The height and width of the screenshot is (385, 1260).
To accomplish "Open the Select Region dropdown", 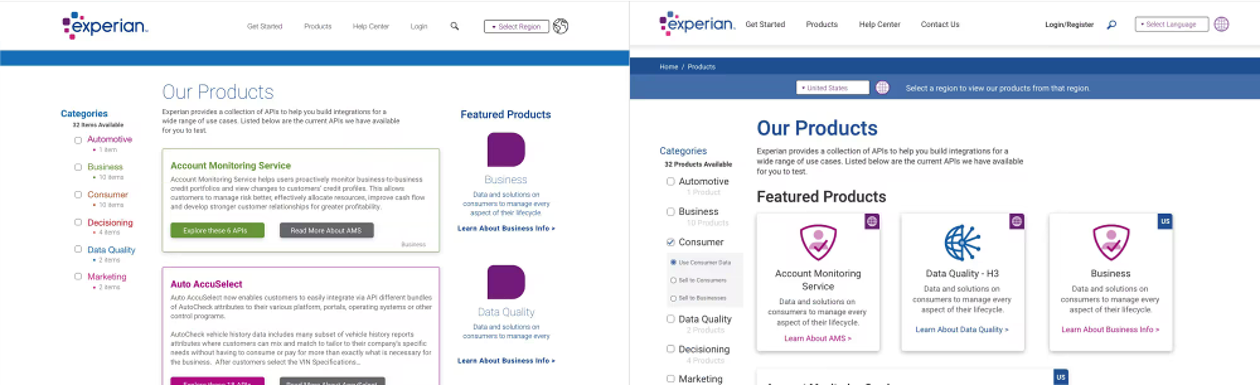I will (516, 27).
